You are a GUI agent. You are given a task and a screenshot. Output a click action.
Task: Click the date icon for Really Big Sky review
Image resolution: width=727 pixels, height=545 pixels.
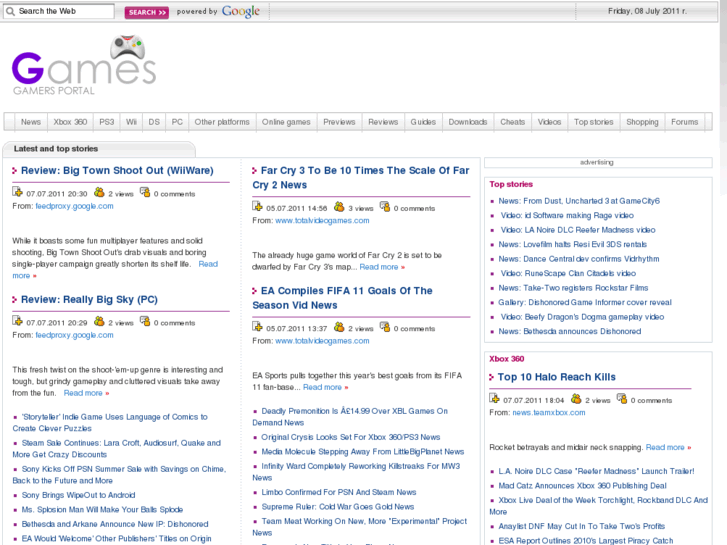(17, 321)
